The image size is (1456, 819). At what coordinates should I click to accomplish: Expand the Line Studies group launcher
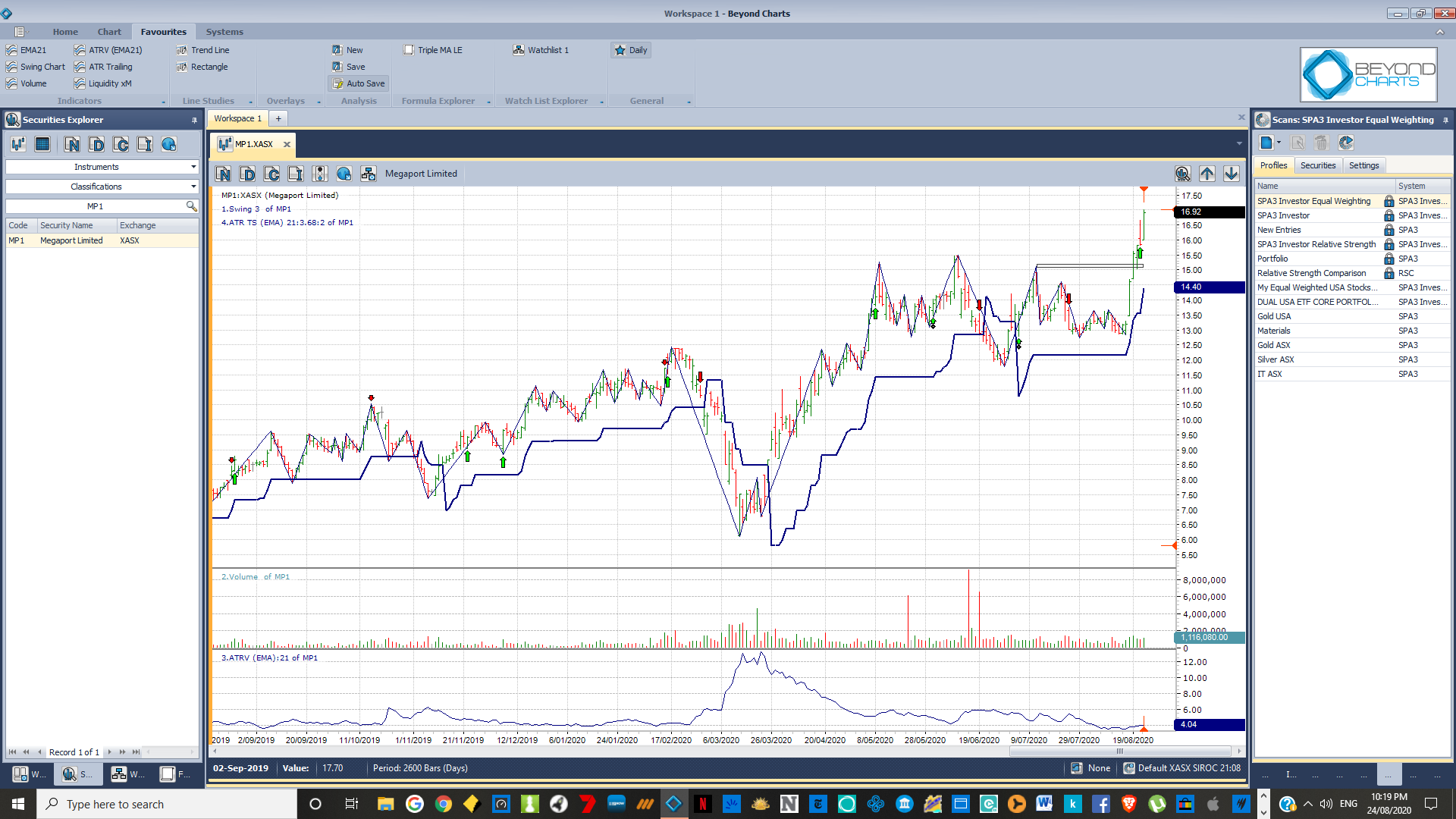[250, 102]
